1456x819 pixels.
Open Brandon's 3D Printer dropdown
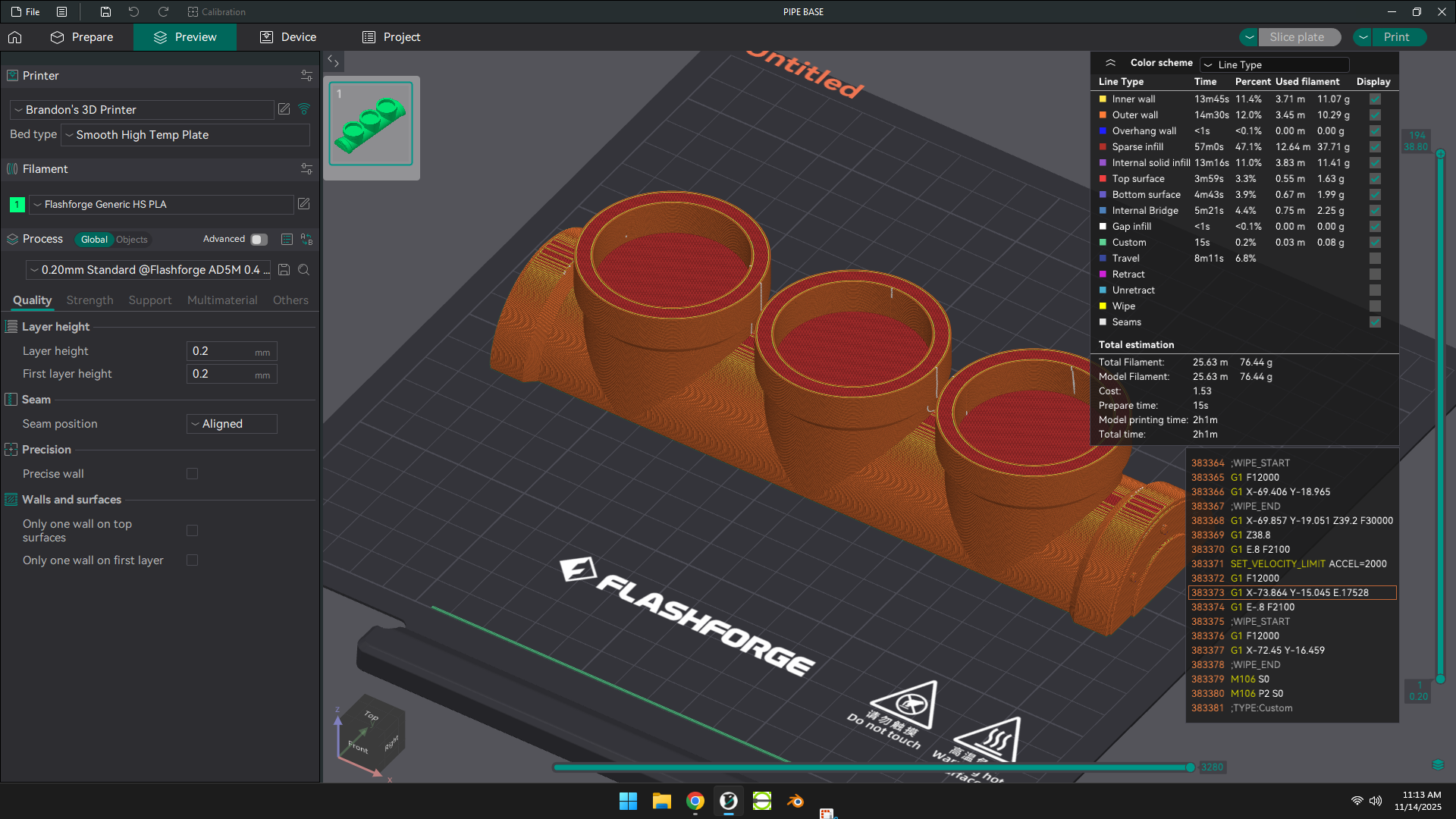click(142, 110)
